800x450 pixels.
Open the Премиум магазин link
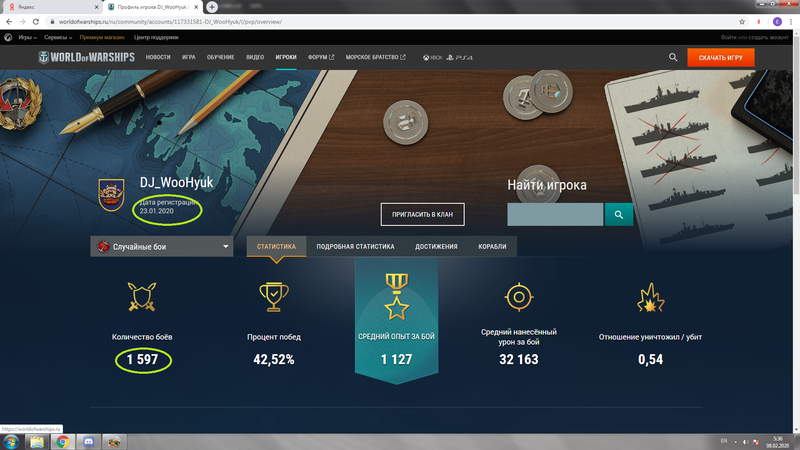pos(102,37)
